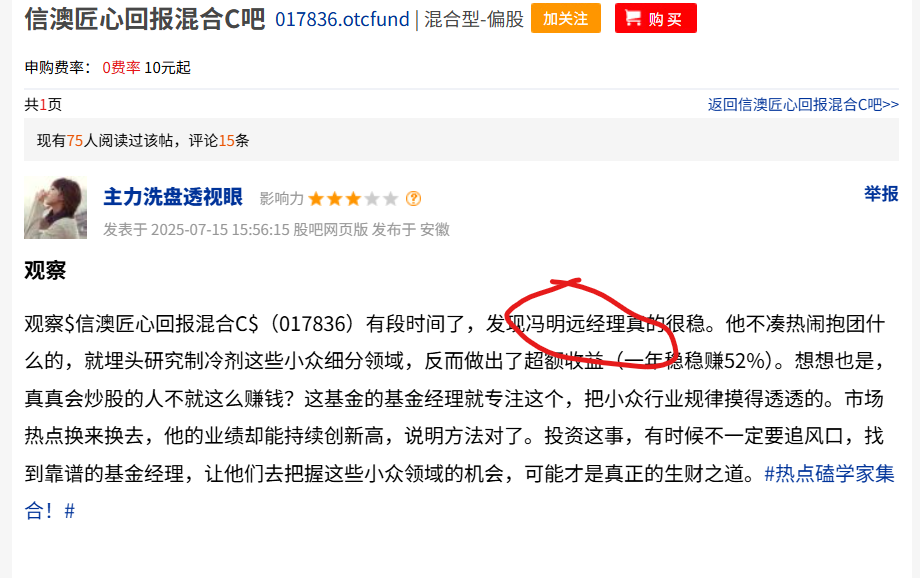Screen dimensions: 920x578
Task: Open user profile 主力洗盘透视眼
Action: (x=173, y=197)
